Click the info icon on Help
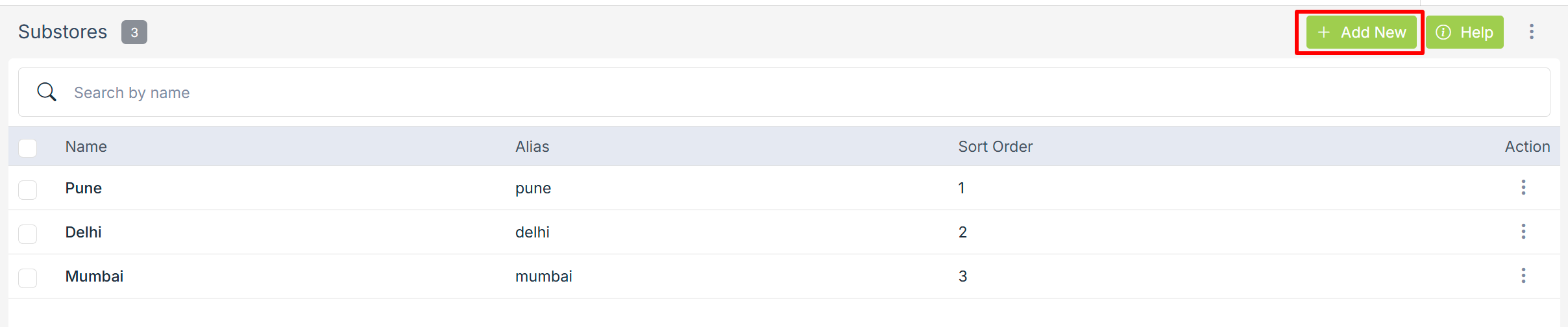 (x=1443, y=32)
